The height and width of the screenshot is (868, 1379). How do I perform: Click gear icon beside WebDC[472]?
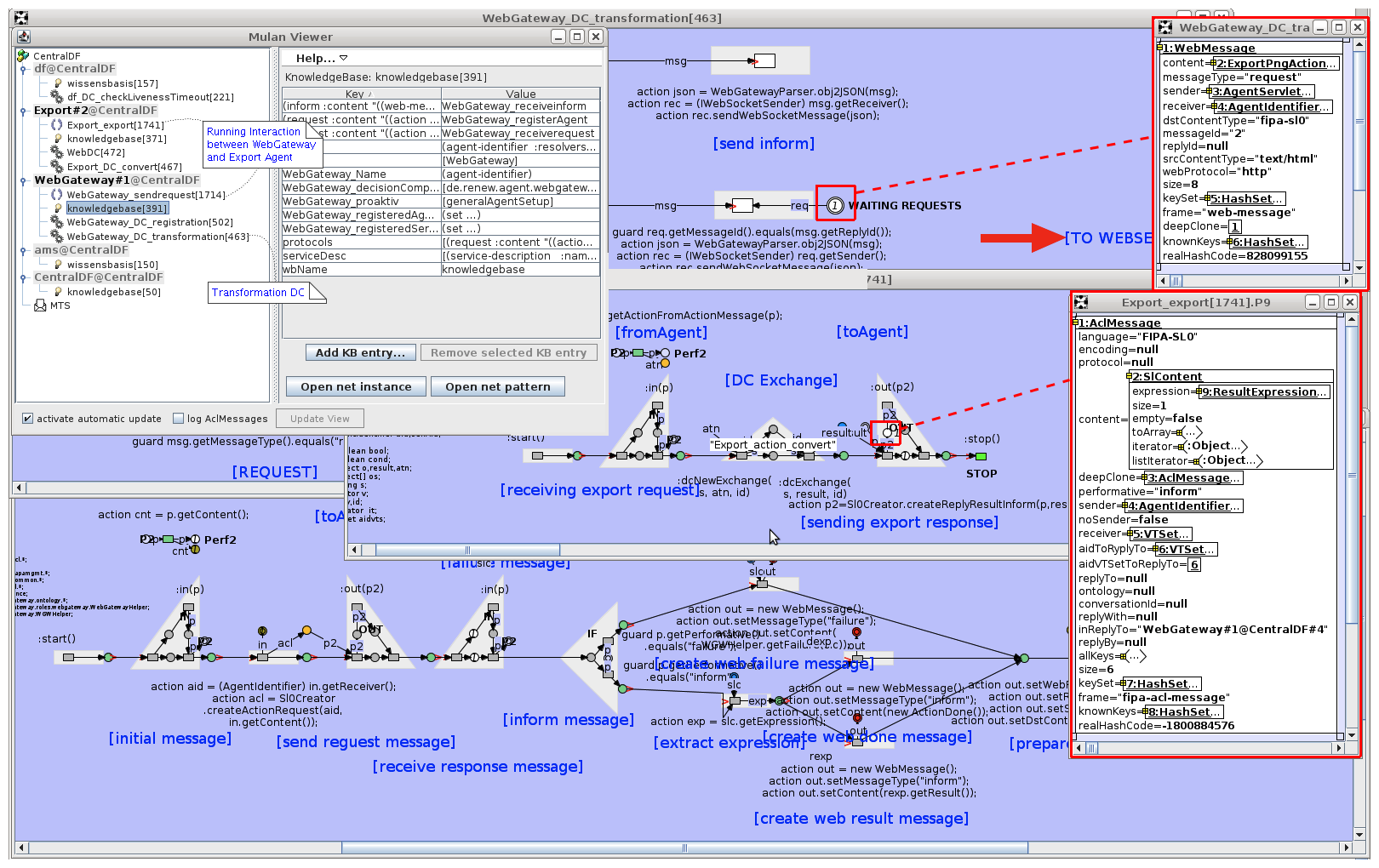point(57,152)
